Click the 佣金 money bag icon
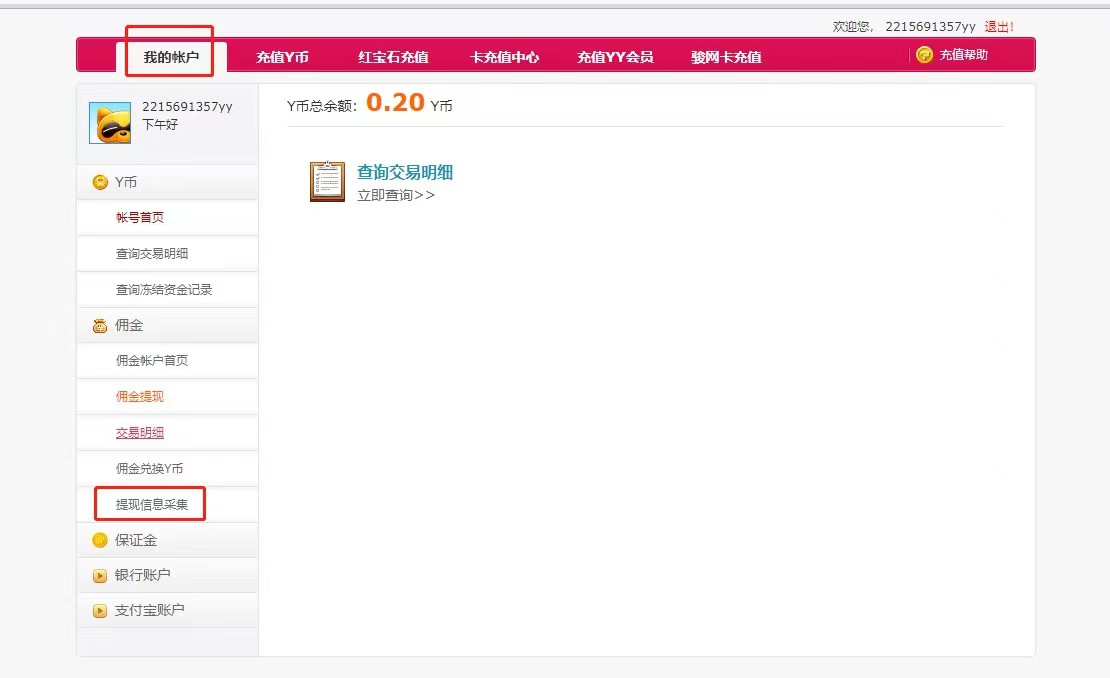 (100, 326)
